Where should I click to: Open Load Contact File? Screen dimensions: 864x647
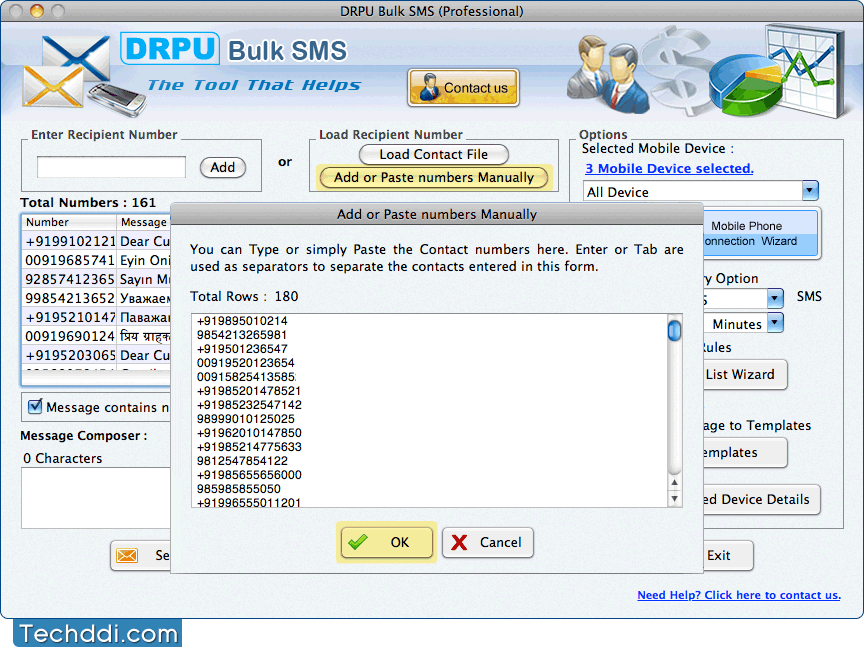click(434, 154)
